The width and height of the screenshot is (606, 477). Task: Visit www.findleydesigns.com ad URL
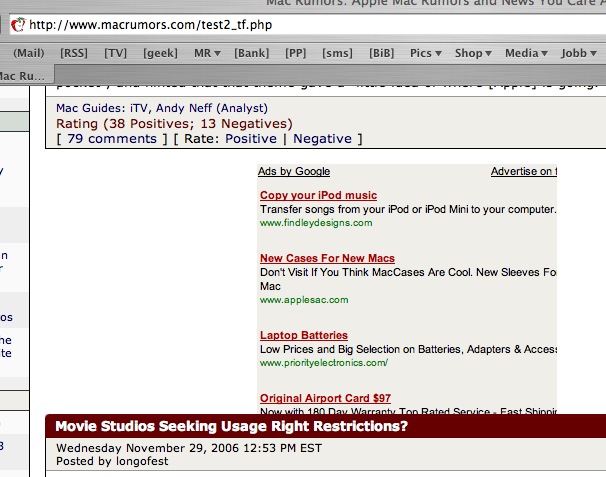pos(316,223)
